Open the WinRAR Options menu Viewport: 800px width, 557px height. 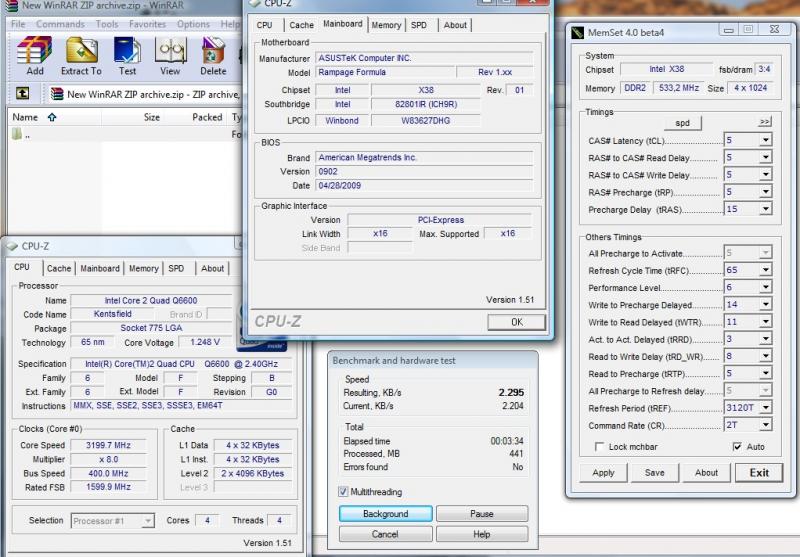[193, 24]
